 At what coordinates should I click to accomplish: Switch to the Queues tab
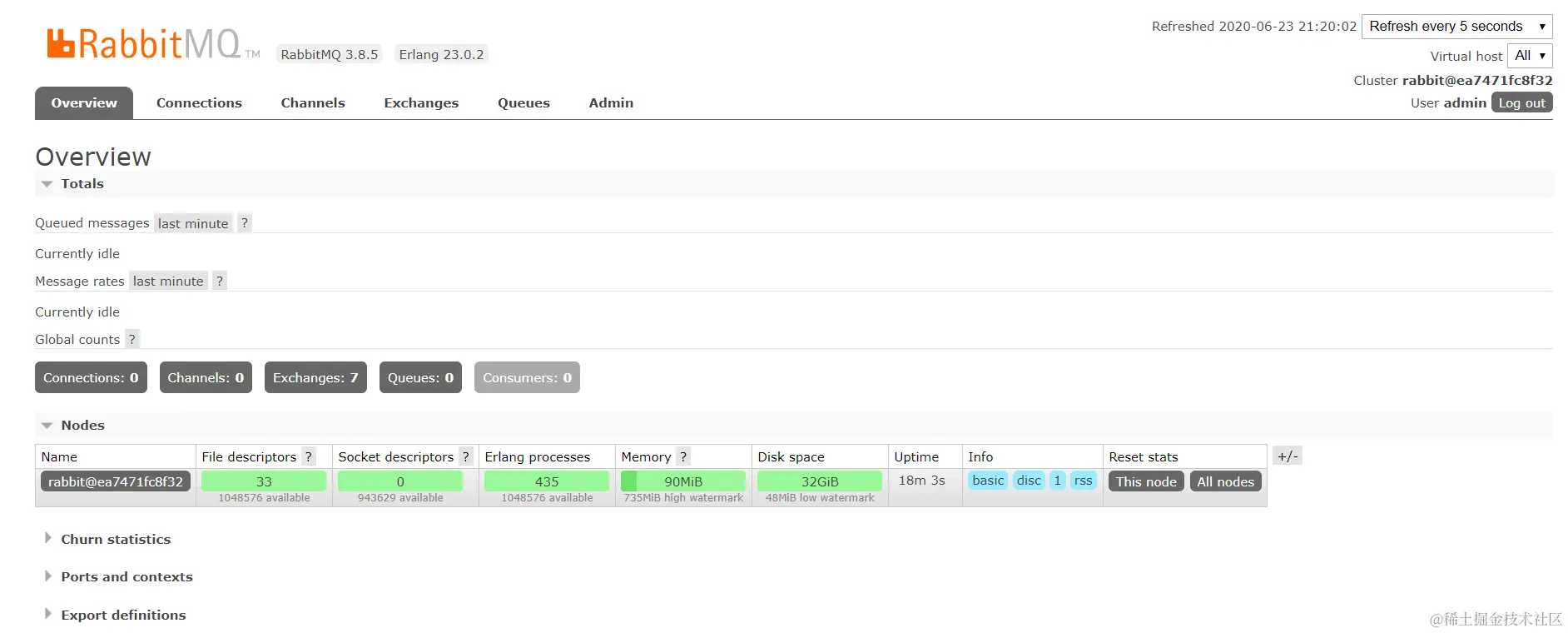point(523,103)
